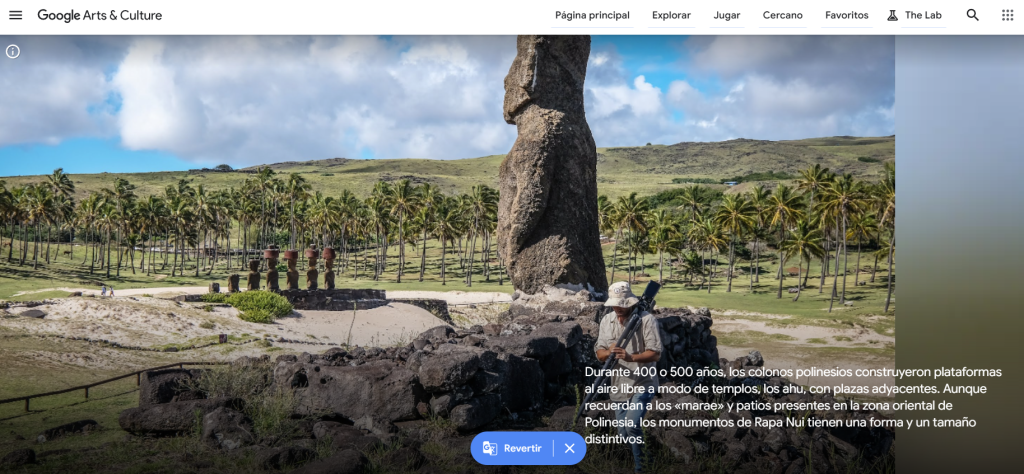Open The Lab link

923,16
